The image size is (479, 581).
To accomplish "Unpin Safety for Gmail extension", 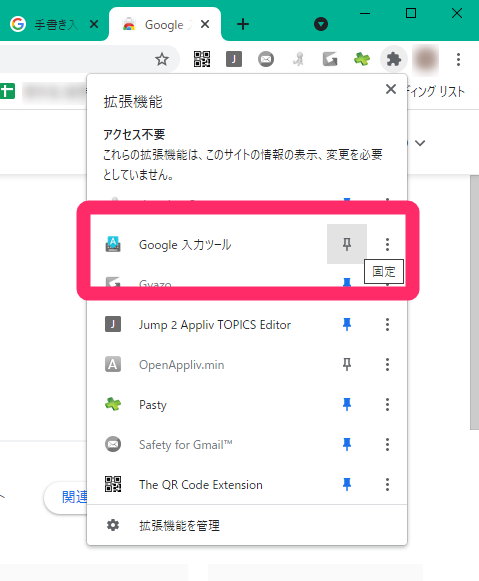I will tap(347, 445).
